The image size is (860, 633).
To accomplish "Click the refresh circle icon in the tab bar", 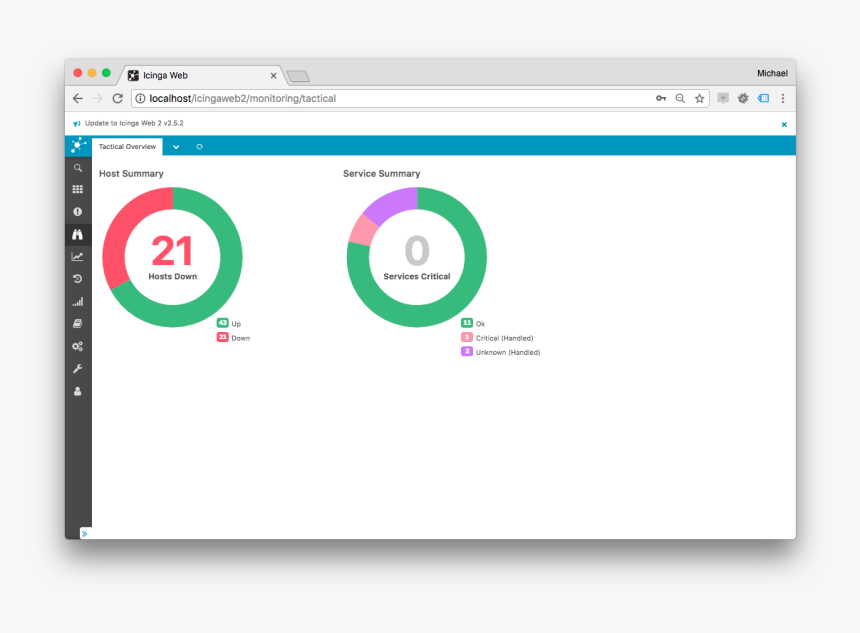I will tap(200, 147).
